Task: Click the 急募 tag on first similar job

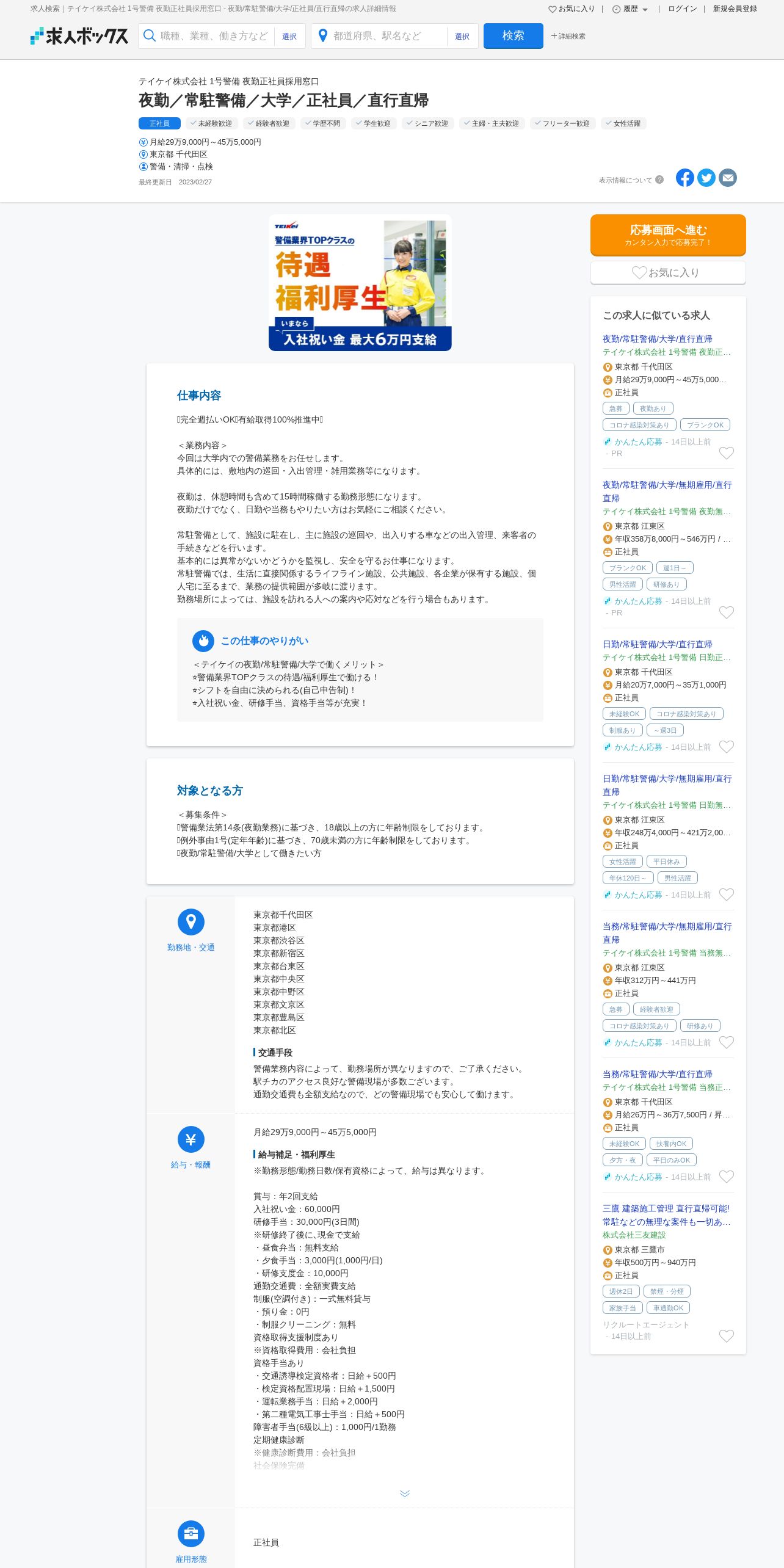Action: pos(616,408)
